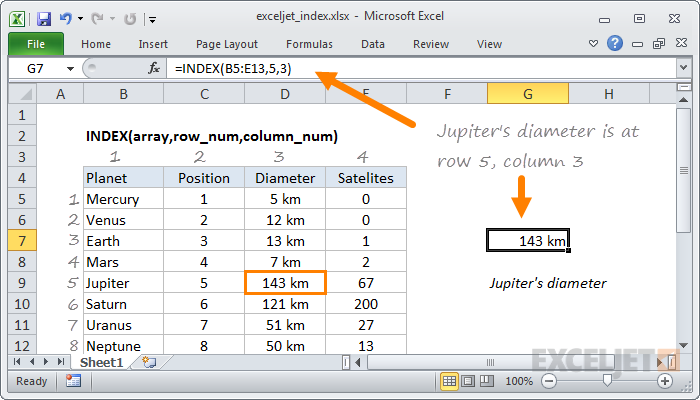This screenshot has width=700, height=400.
Task: Select cell D9 containing 143 km
Action: [285, 283]
